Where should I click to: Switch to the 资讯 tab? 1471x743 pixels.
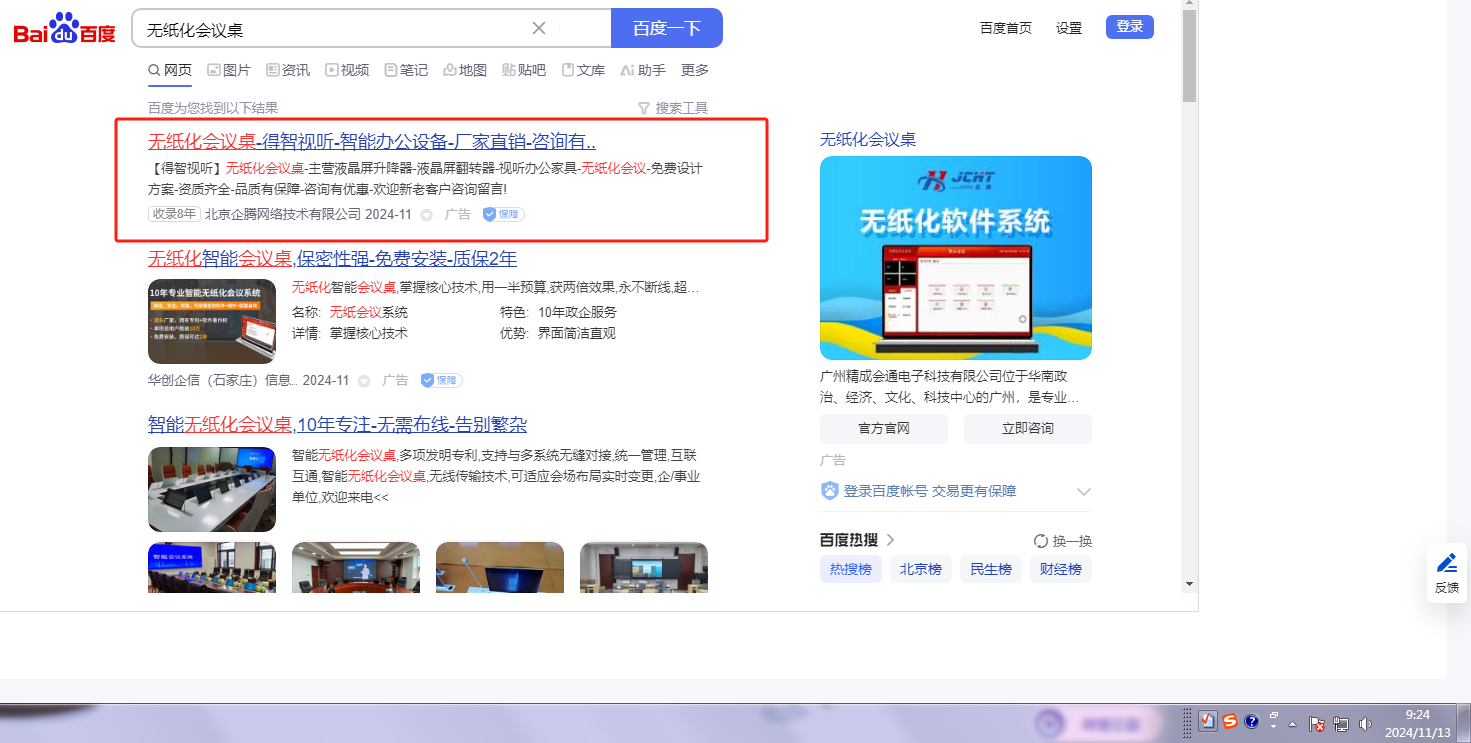[288, 70]
